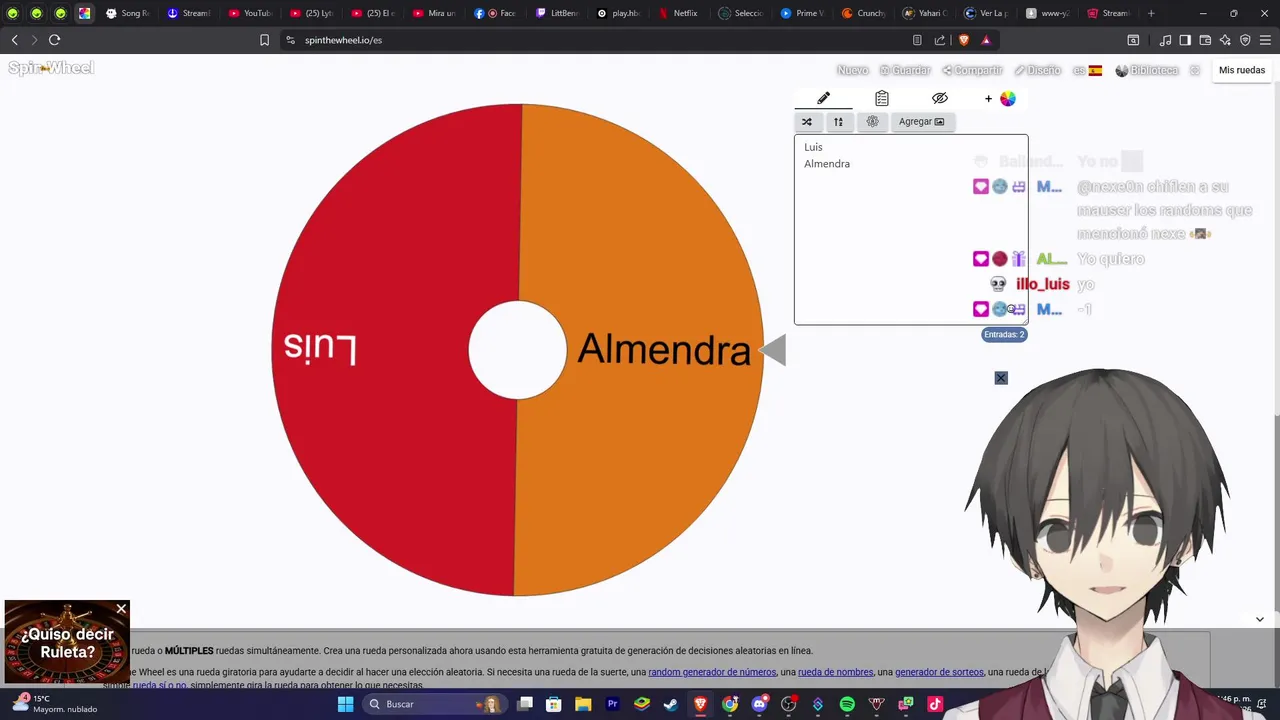Spin the wheel by clicking its white center
This screenshot has width=1280, height=720.
point(517,350)
